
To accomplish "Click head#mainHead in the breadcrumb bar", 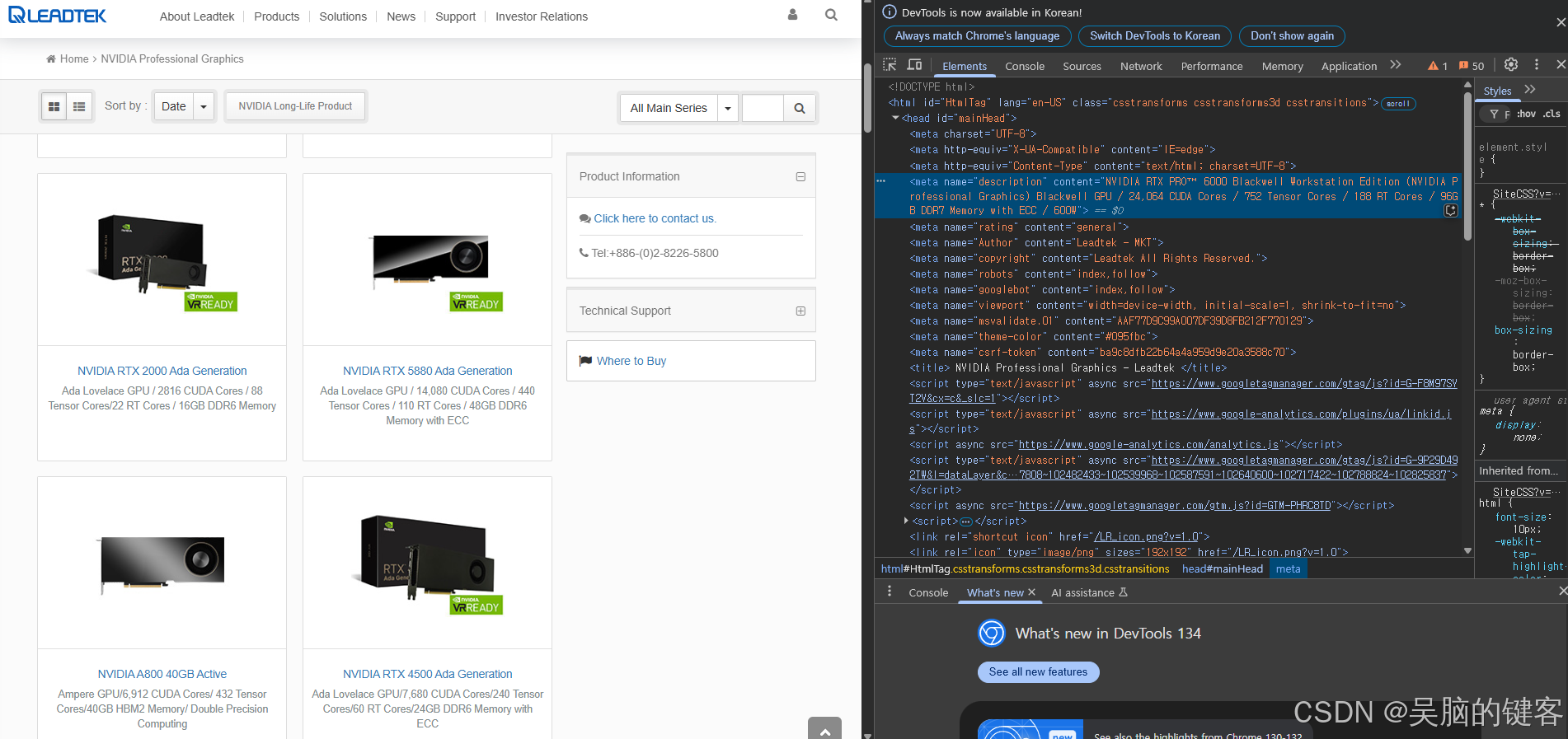I will pos(1222,568).
